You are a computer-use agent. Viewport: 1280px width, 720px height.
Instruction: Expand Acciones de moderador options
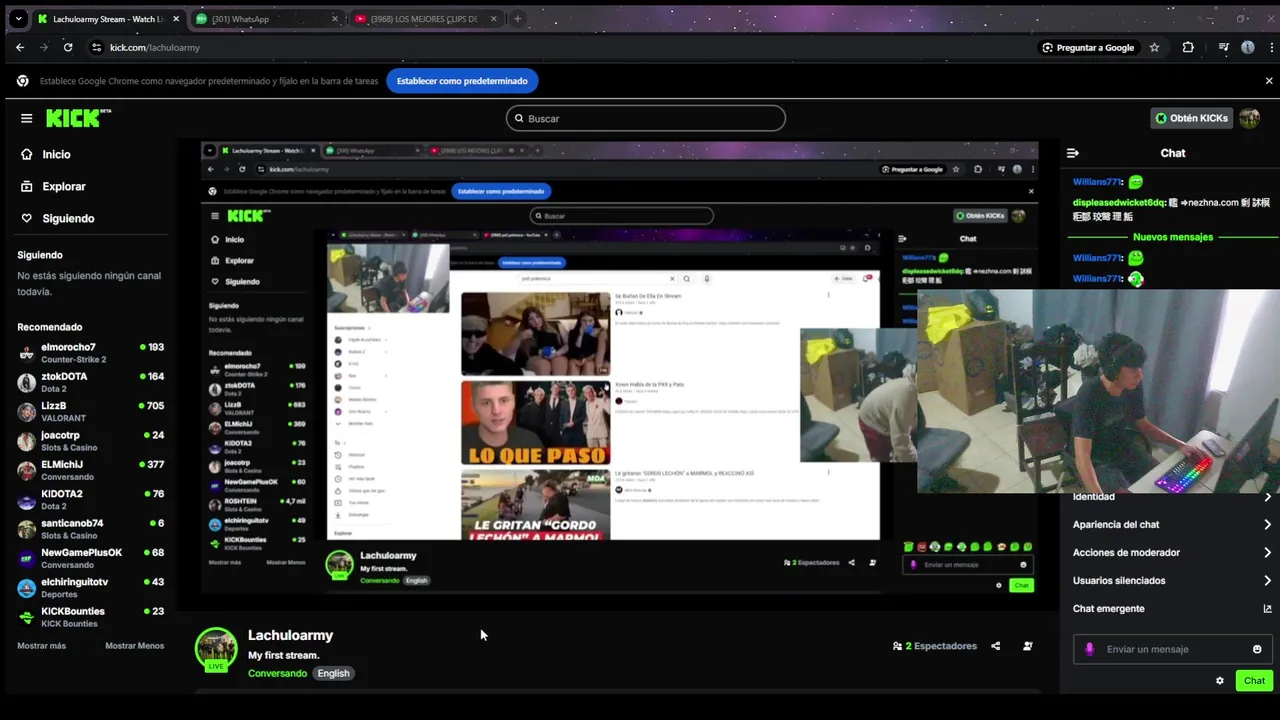point(1172,552)
